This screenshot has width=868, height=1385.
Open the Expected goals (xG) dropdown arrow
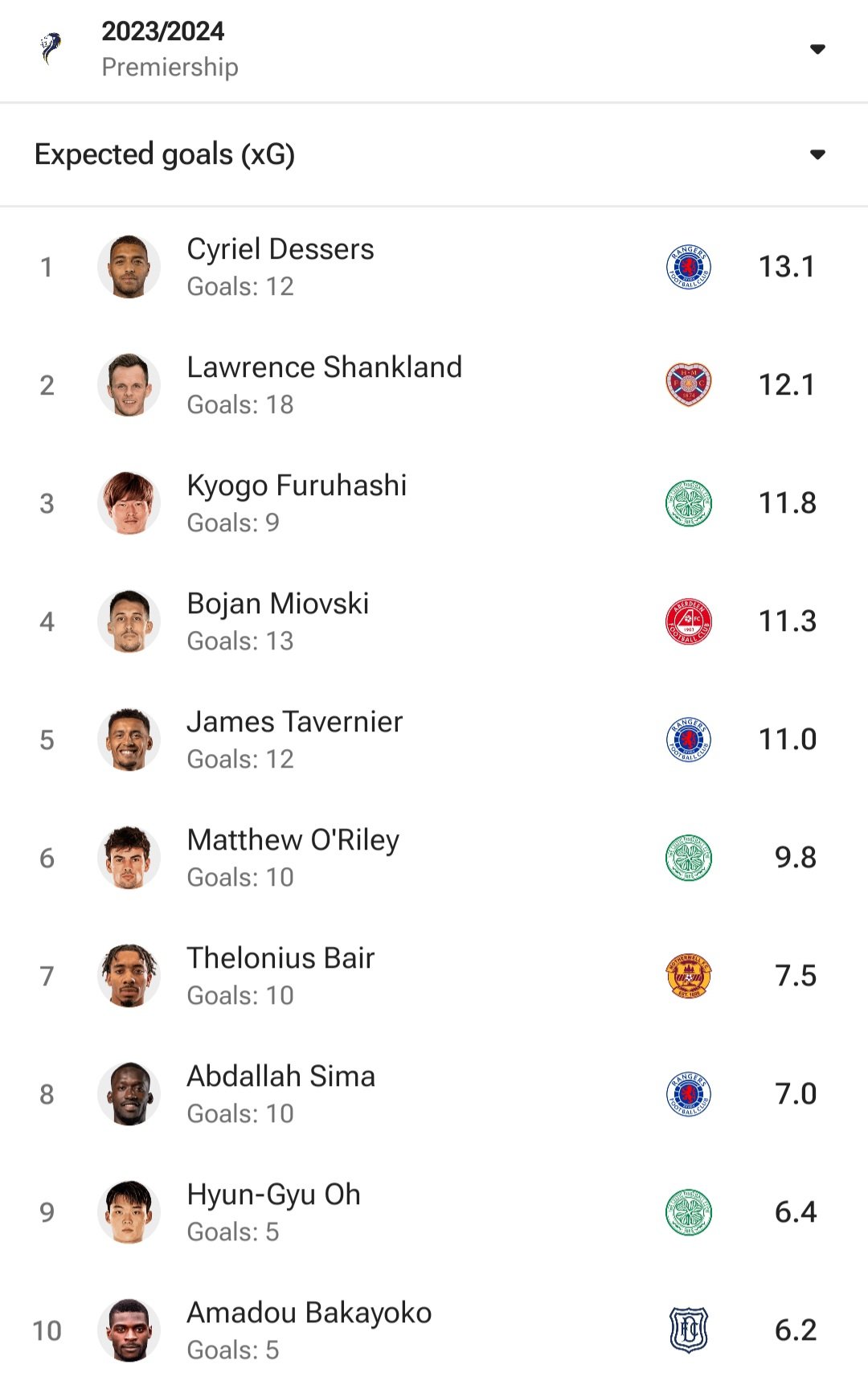pos(817,154)
